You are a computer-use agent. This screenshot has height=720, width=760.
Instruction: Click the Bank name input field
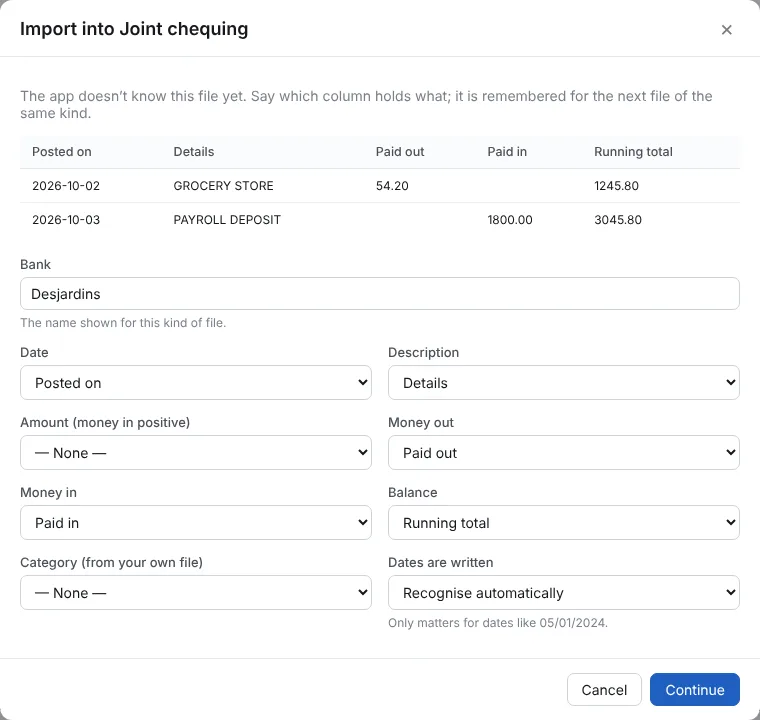click(380, 294)
